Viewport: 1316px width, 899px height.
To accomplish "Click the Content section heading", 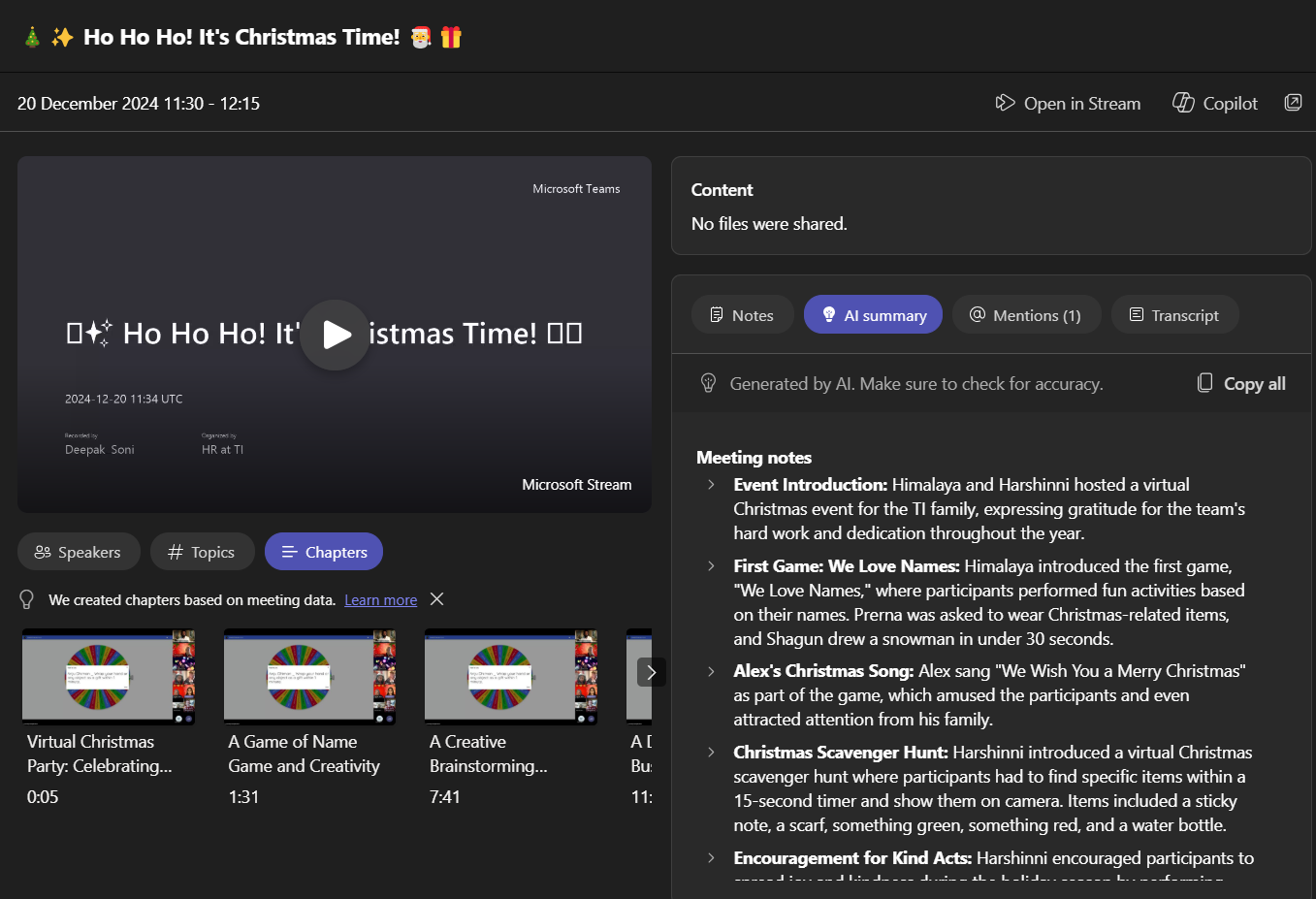I will tap(722, 189).
